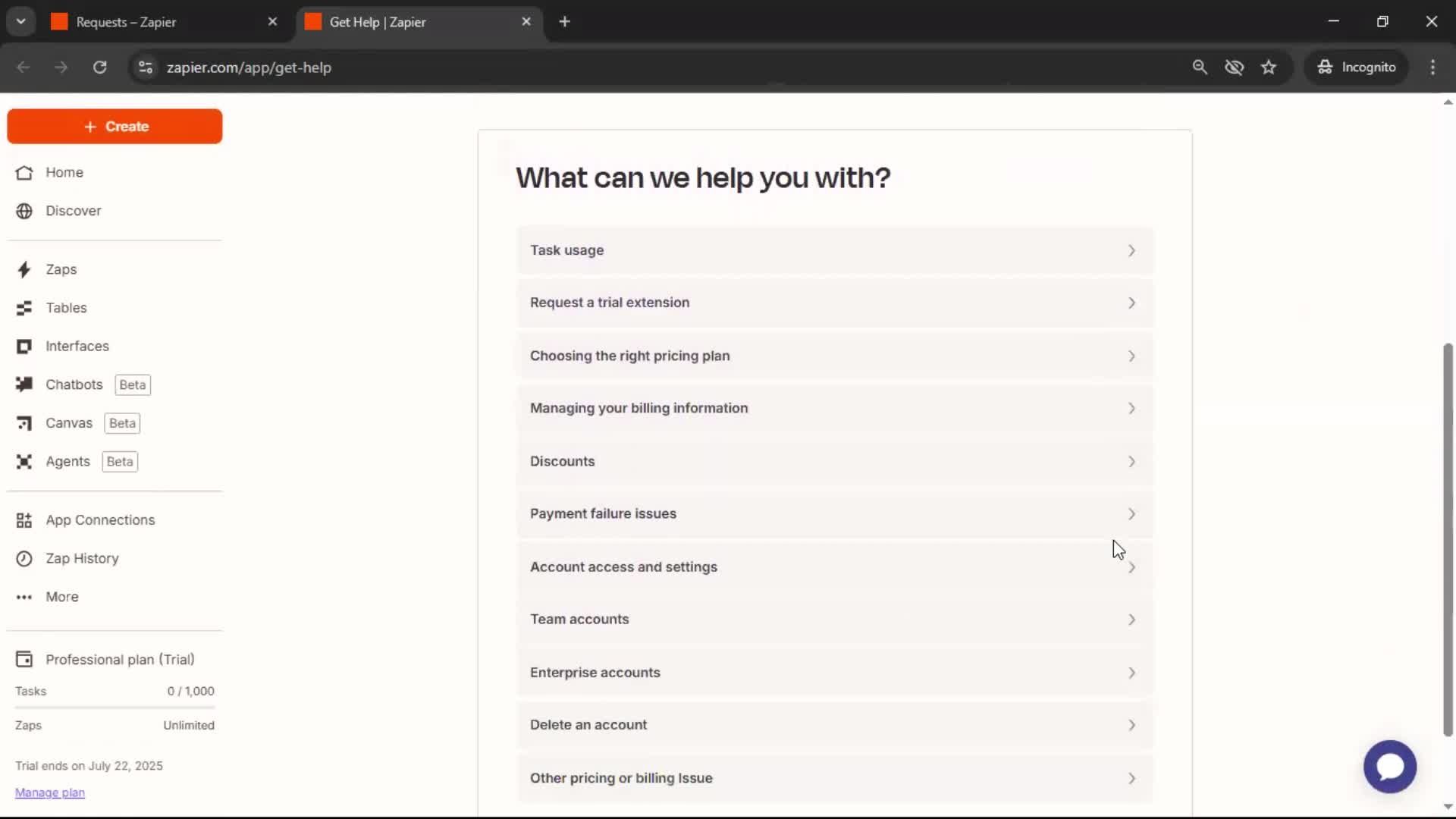Open Zaps in the sidebar
This screenshot has height=819, width=1456.
coord(61,270)
